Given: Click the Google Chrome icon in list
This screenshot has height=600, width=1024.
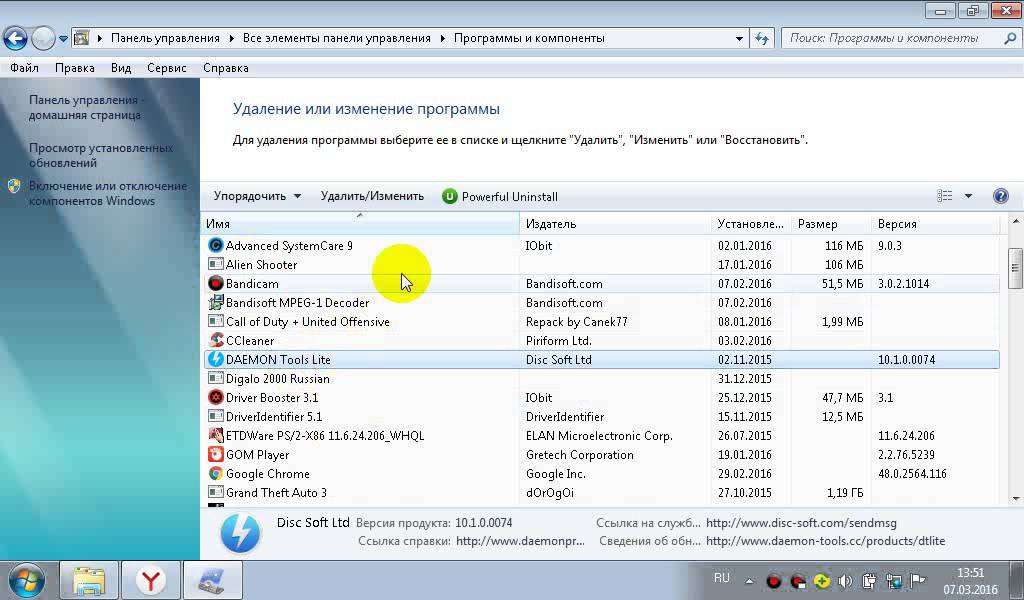Looking at the screenshot, I should 215,474.
